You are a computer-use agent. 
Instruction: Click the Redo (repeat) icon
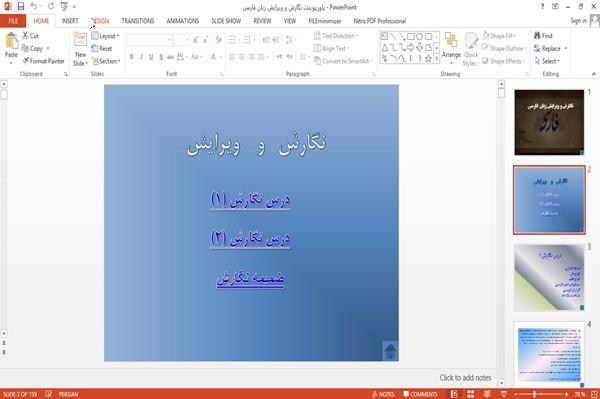[51, 6]
